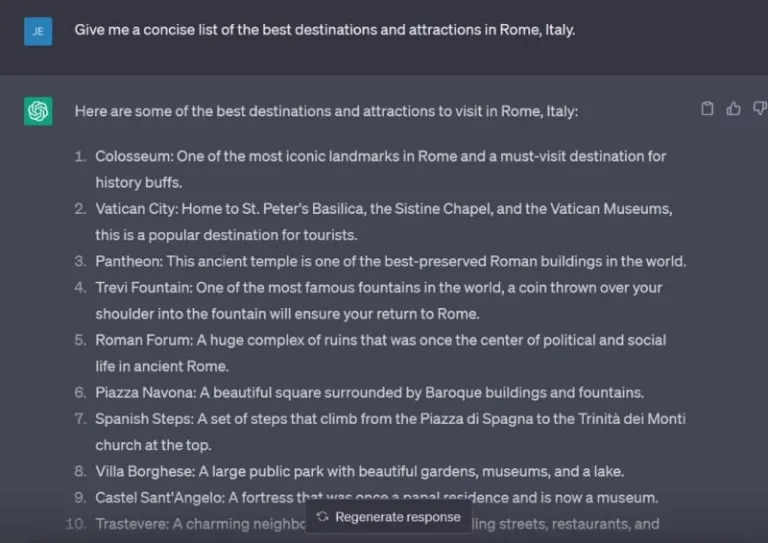768x543 pixels.
Task: Click the Pantheon list item
Action: tap(390, 262)
